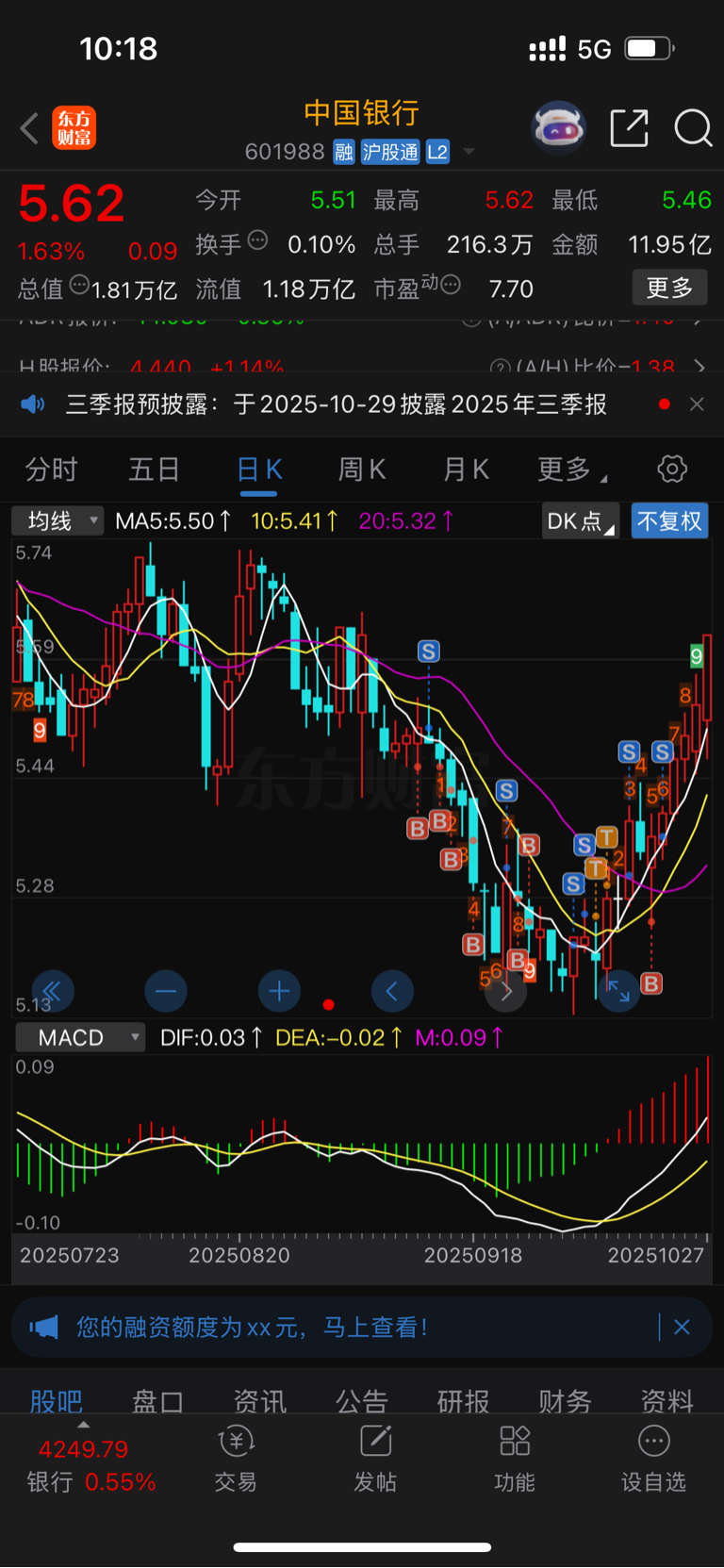This screenshot has height=1568, width=724.
Task: Open the robot assistant avatar
Action: pyautogui.click(x=559, y=127)
